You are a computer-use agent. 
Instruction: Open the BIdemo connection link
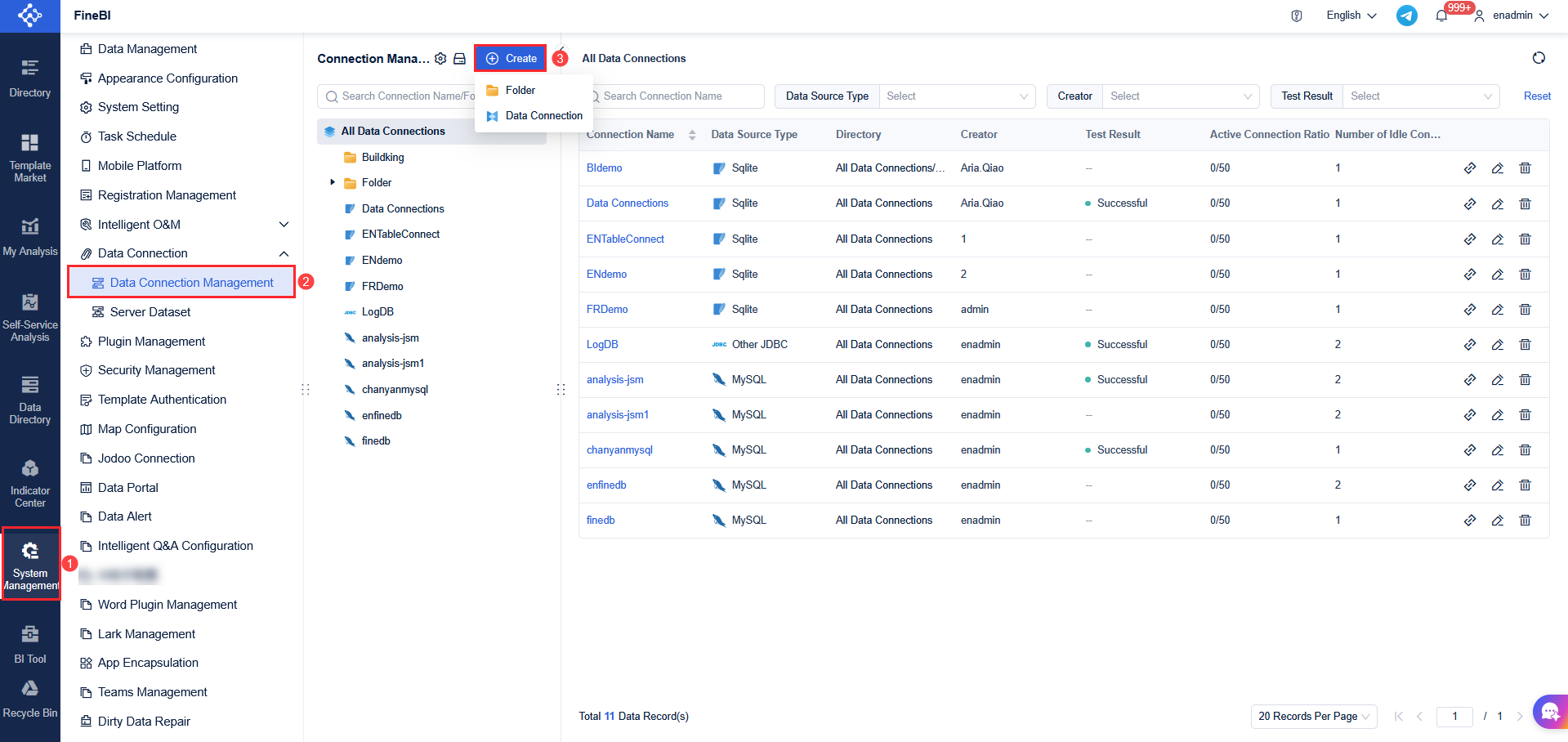click(605, 168)
